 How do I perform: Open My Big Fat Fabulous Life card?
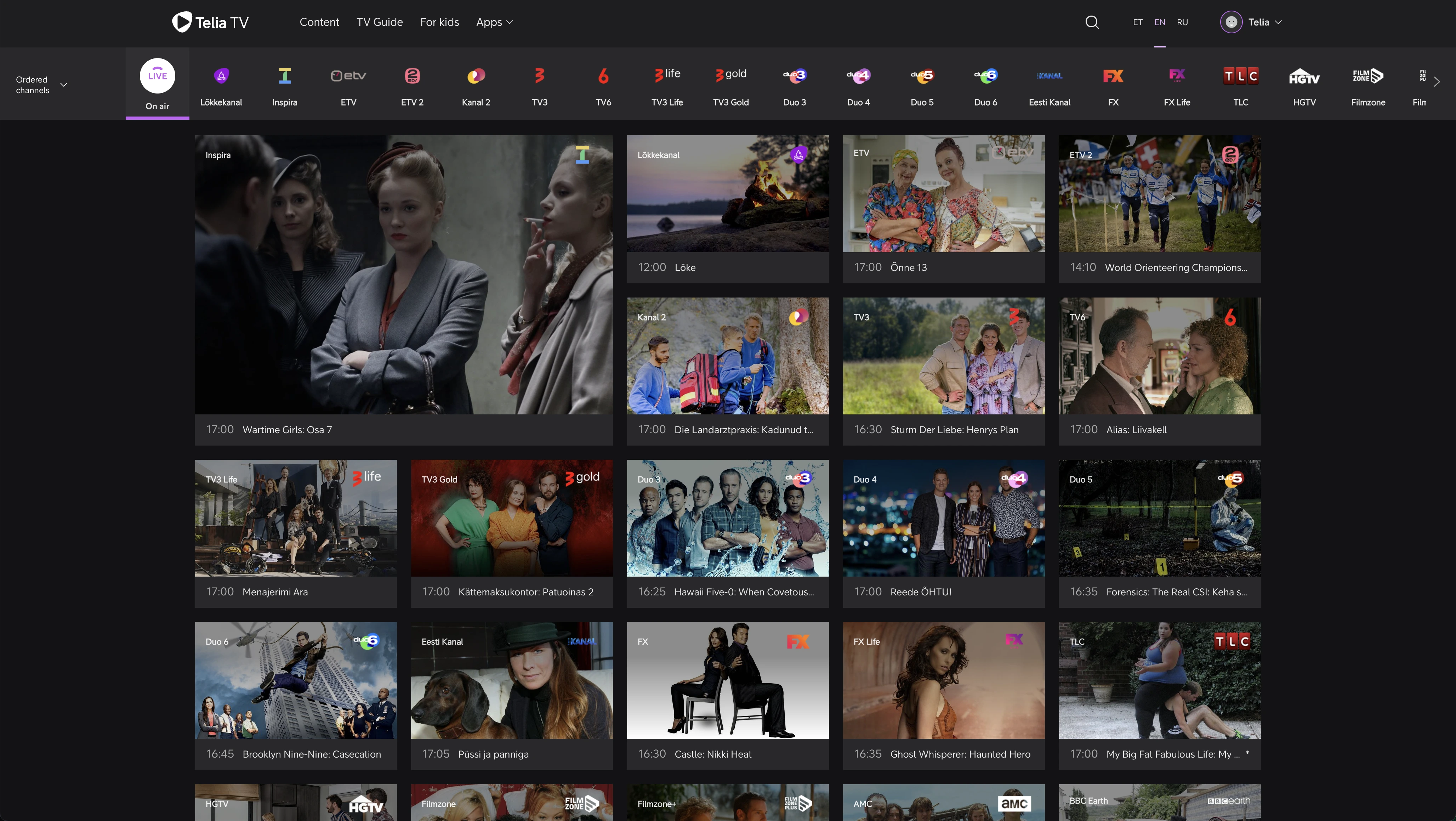click(1159, 696)
